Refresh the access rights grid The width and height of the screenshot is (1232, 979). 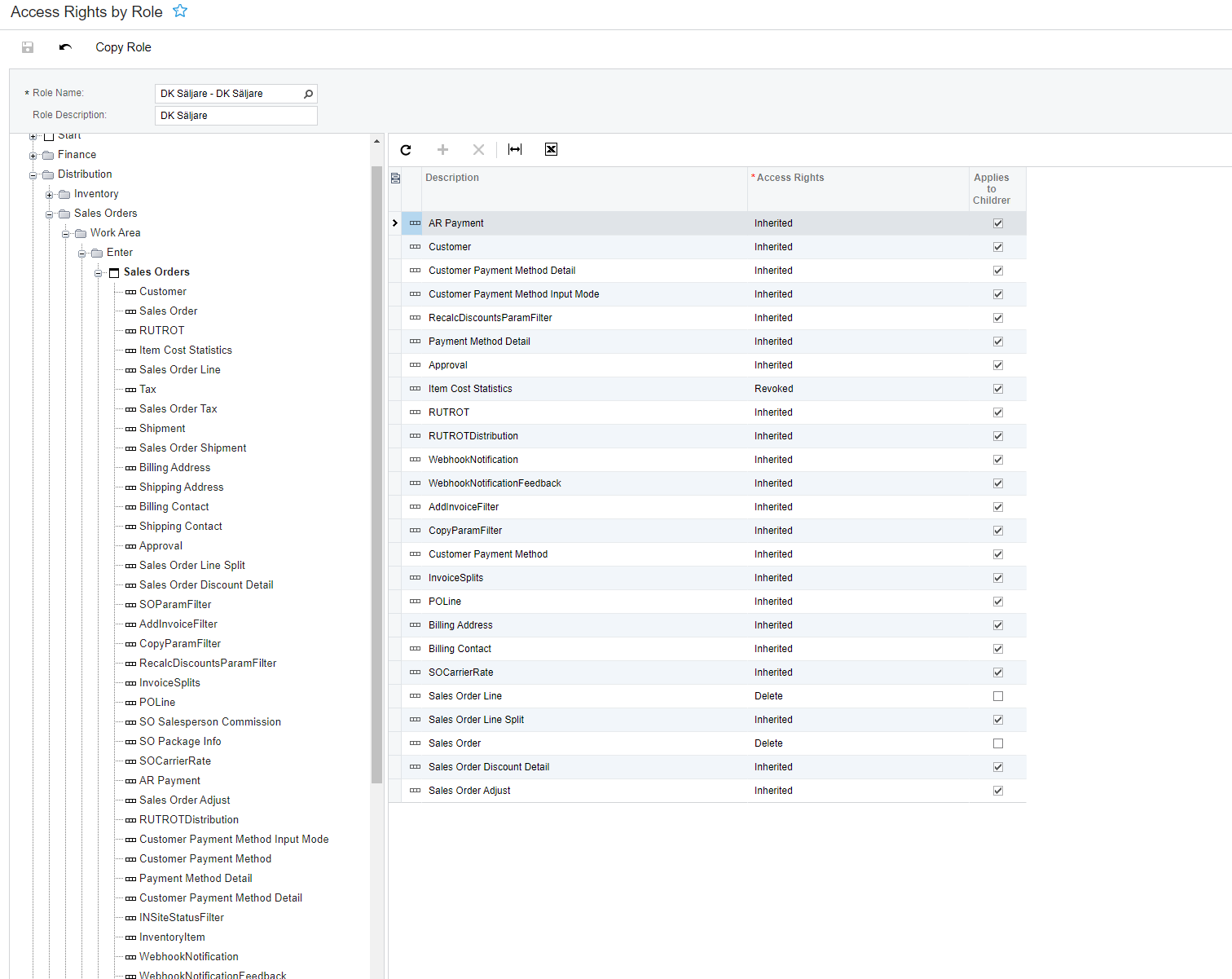click(406, 150)
